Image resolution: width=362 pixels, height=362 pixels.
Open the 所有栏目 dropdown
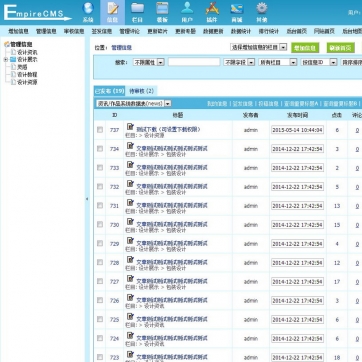[x=278, y=62]
